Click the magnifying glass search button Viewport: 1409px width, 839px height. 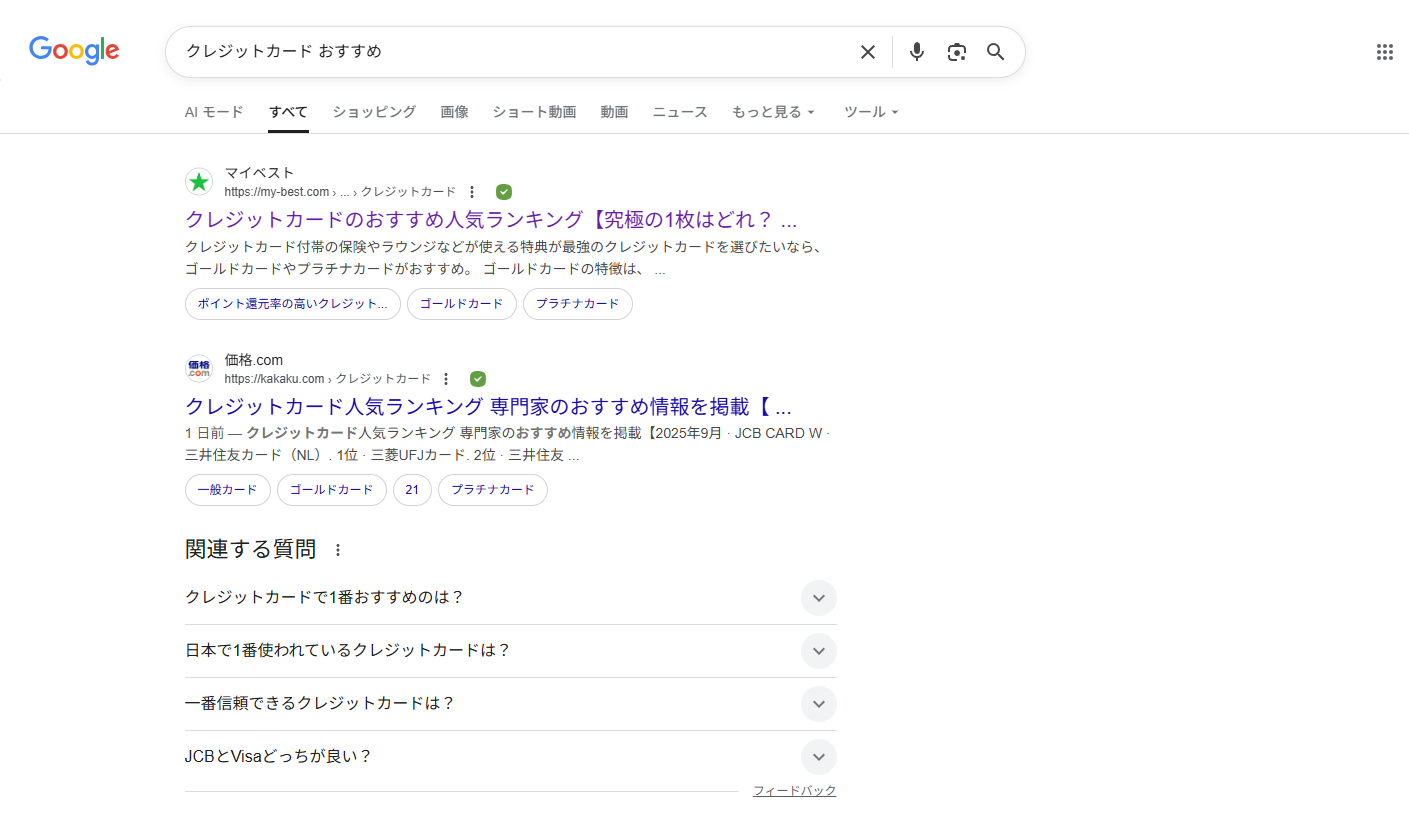click(x=996, y=52)
